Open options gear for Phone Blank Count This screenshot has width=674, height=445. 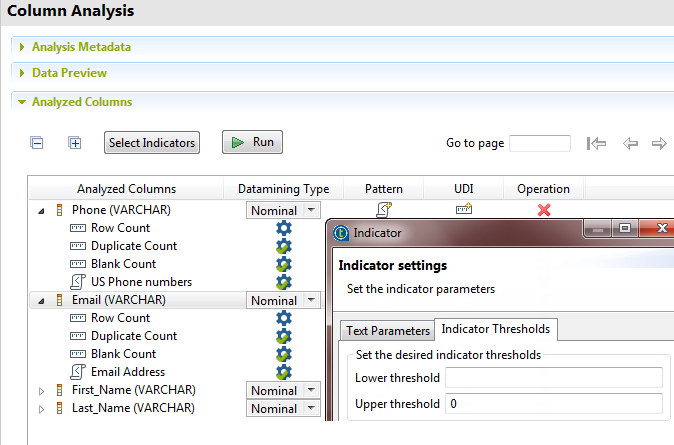coord(284,264)
